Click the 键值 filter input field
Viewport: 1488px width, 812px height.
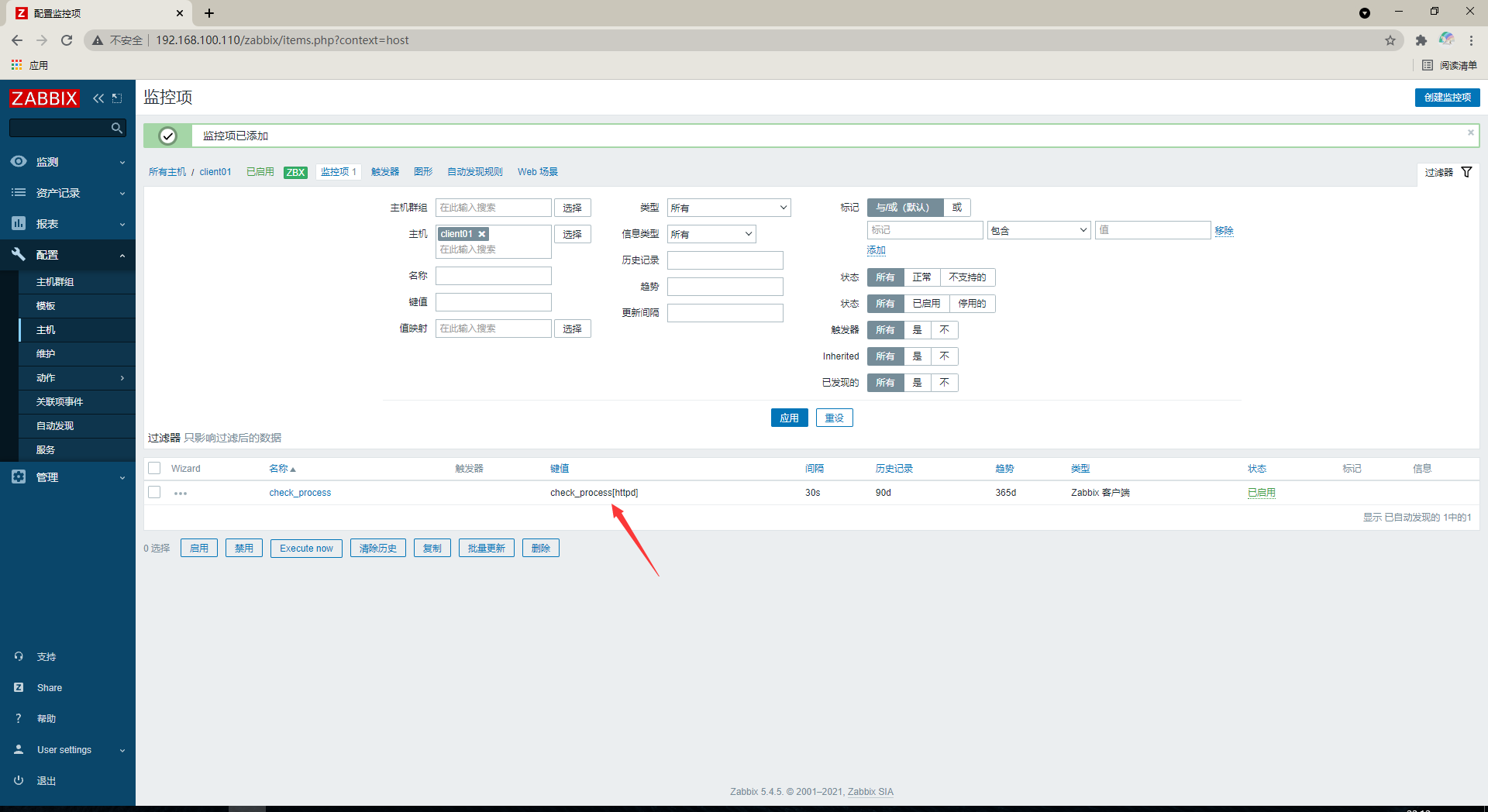coord(493,302)
